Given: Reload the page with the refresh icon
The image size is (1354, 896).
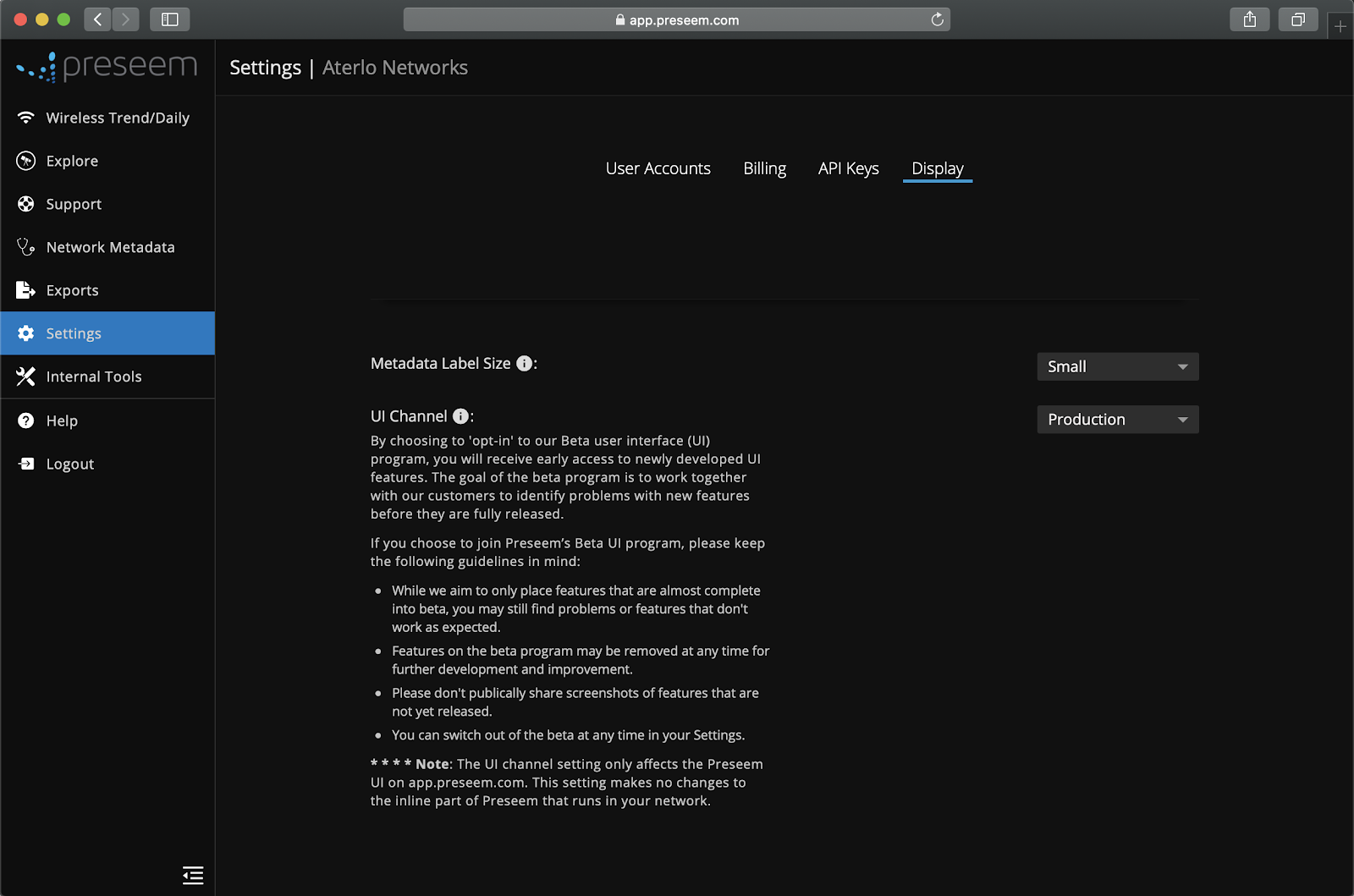Looking at the screenshot, I should point(937,19).
